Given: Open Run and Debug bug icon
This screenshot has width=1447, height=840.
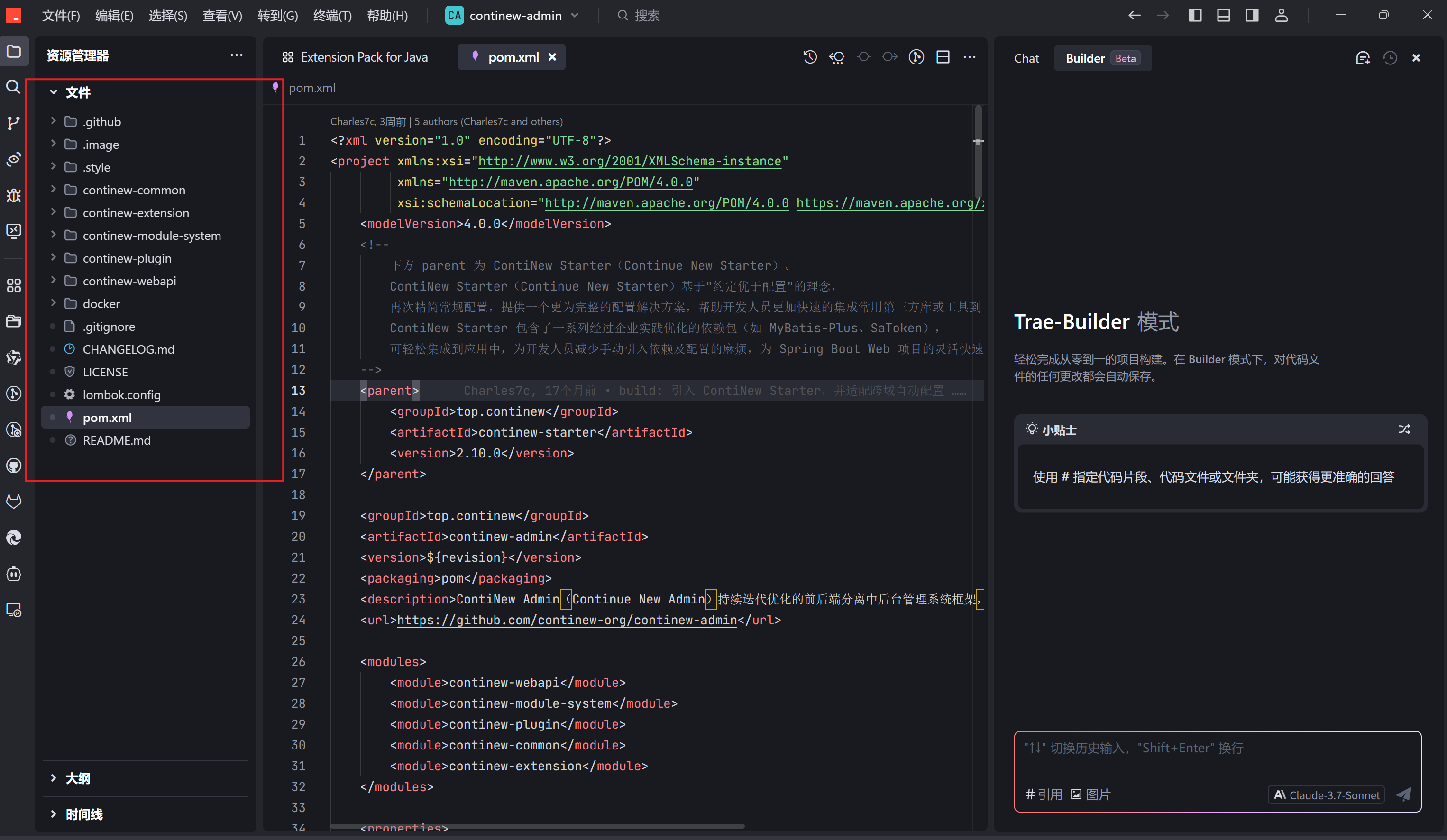Looking at the screenshot, I should click(x=13, y=195).
